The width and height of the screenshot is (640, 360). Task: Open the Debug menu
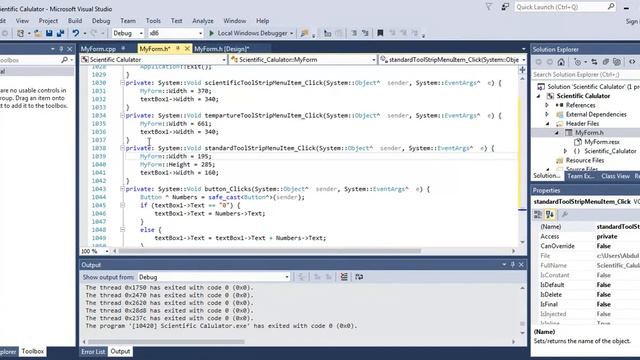(x=101, y=21)
